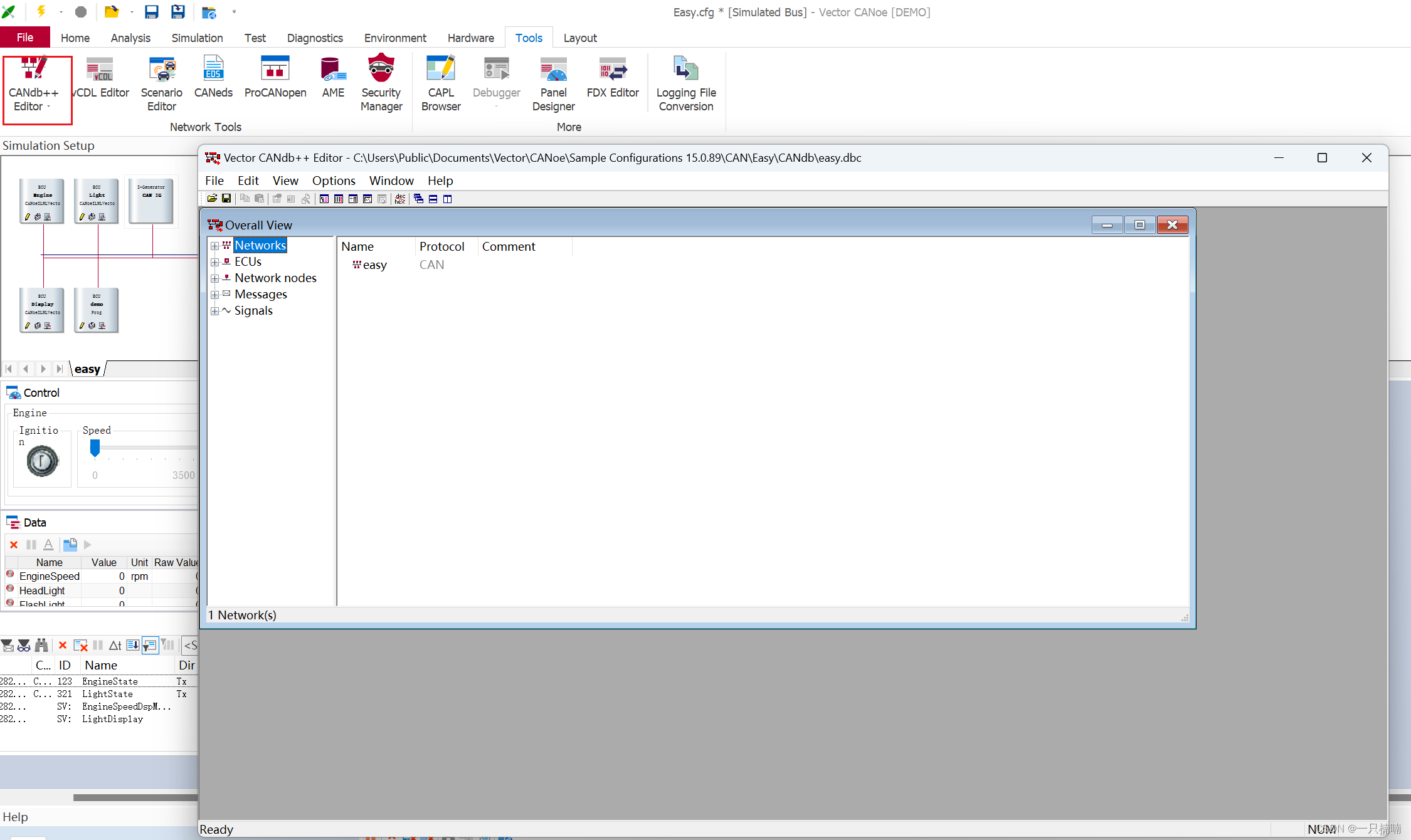Open the Logging File Conversion tool
The width and height of the screenshot is (1411, 840).
(x=686, y=85)
